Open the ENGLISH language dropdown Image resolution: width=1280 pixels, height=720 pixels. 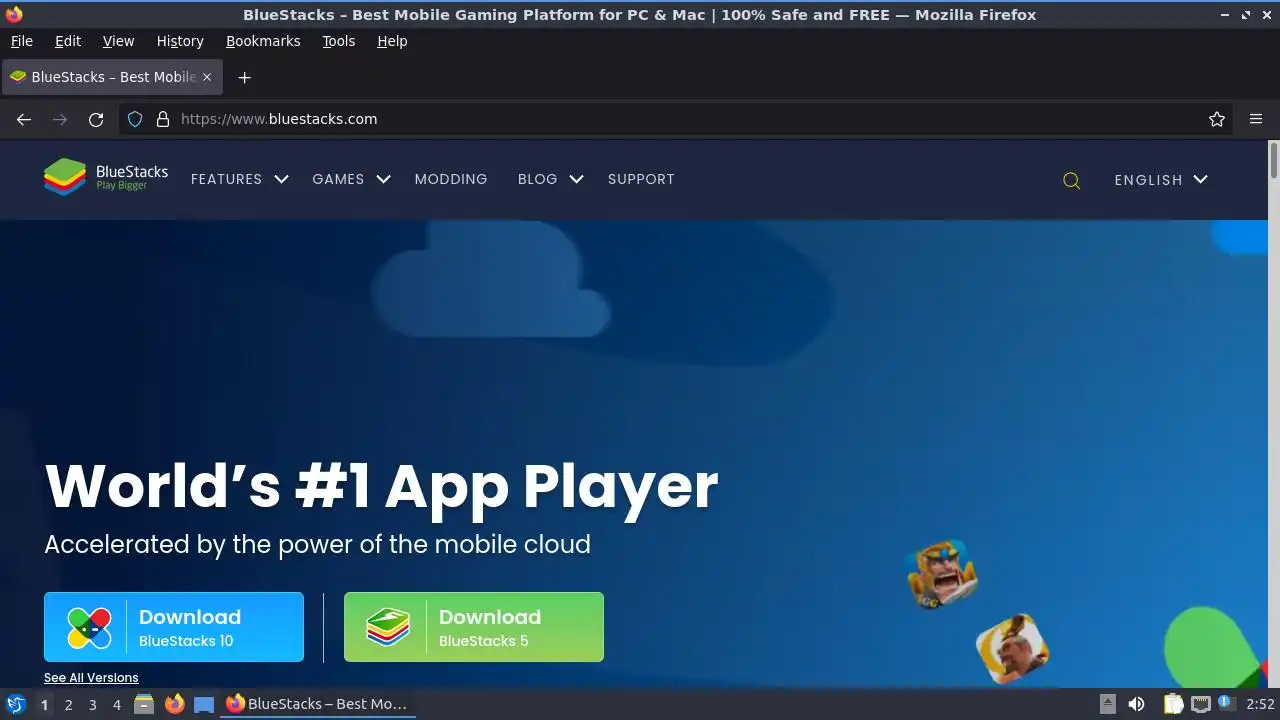point(1161,180)
